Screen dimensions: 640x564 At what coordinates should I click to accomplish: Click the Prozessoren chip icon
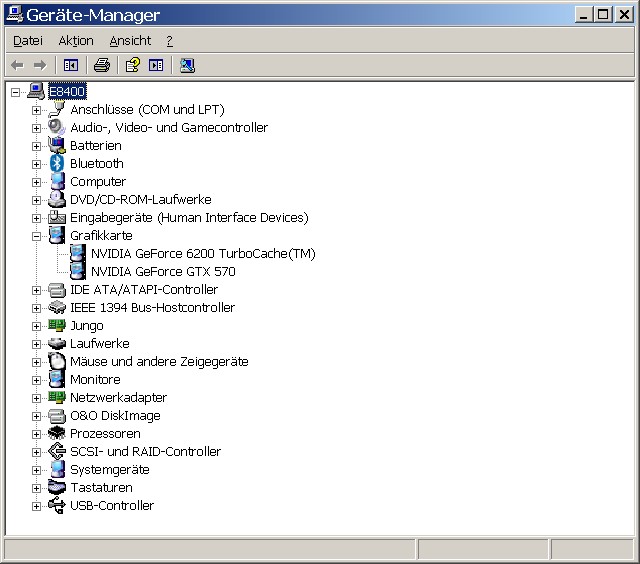pos(57,433)
